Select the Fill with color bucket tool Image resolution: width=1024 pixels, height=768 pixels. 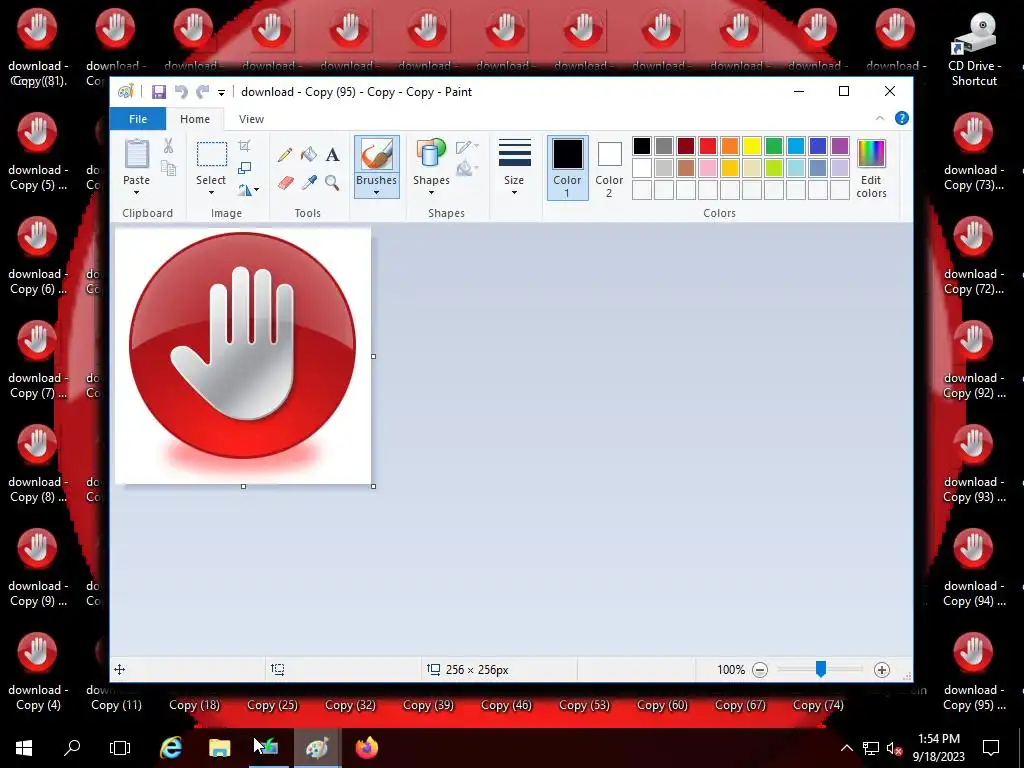pos(308,155)
